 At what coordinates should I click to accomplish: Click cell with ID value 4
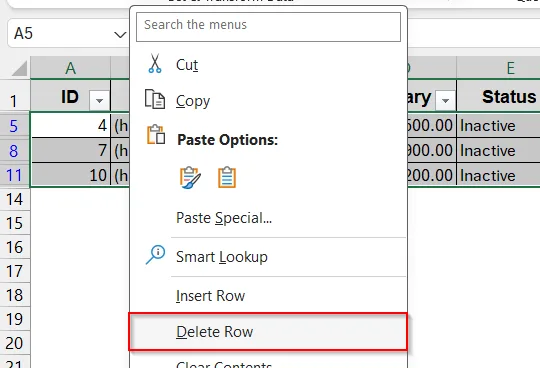pos(71,125)
